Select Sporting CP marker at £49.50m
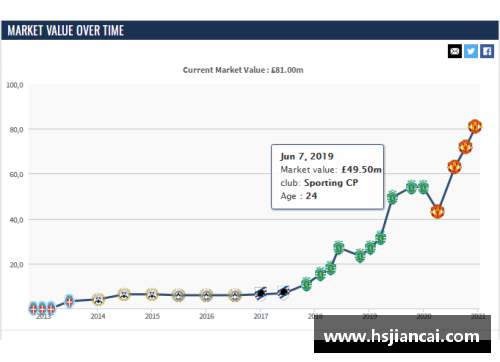 (392, 198)
